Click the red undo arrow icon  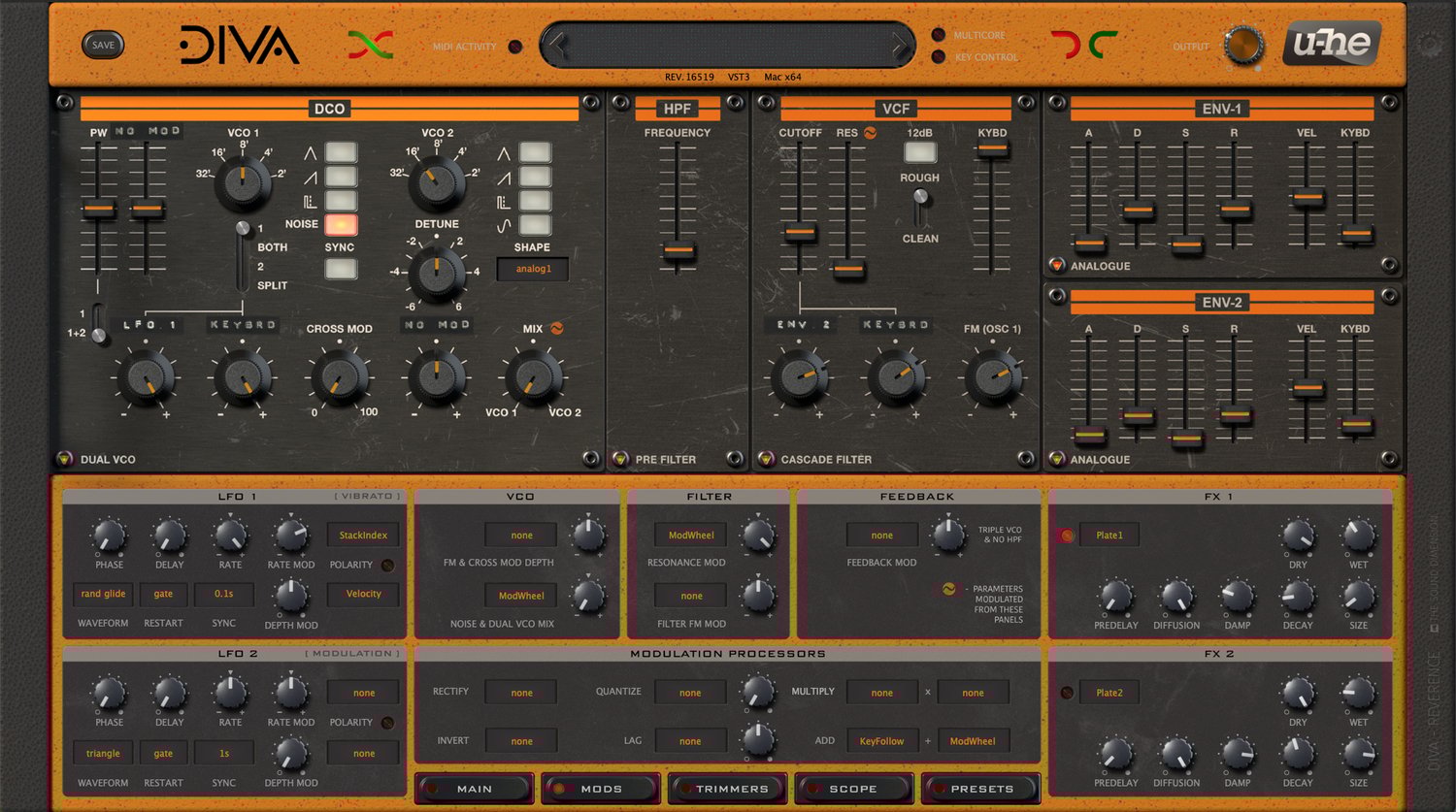click(x=1066, y=45)
